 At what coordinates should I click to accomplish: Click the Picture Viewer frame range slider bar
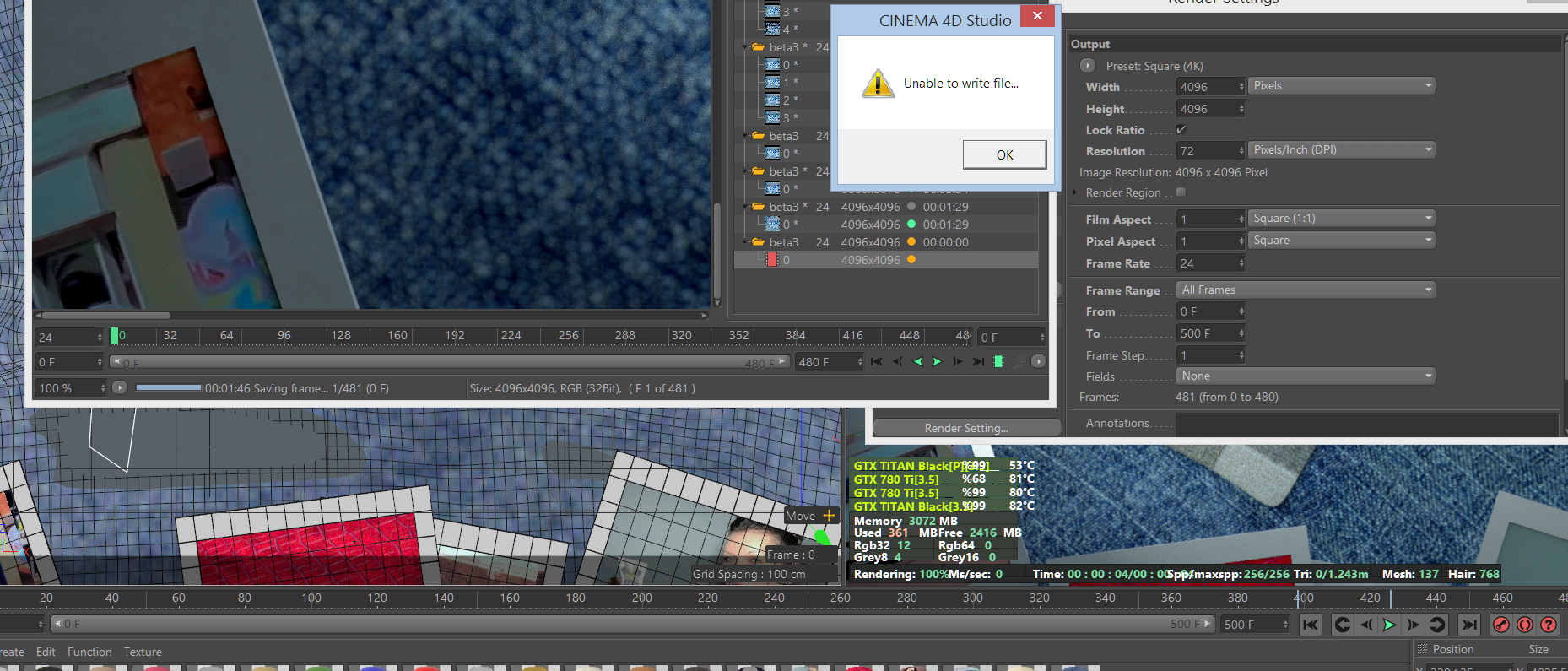[x=450, y=362]
